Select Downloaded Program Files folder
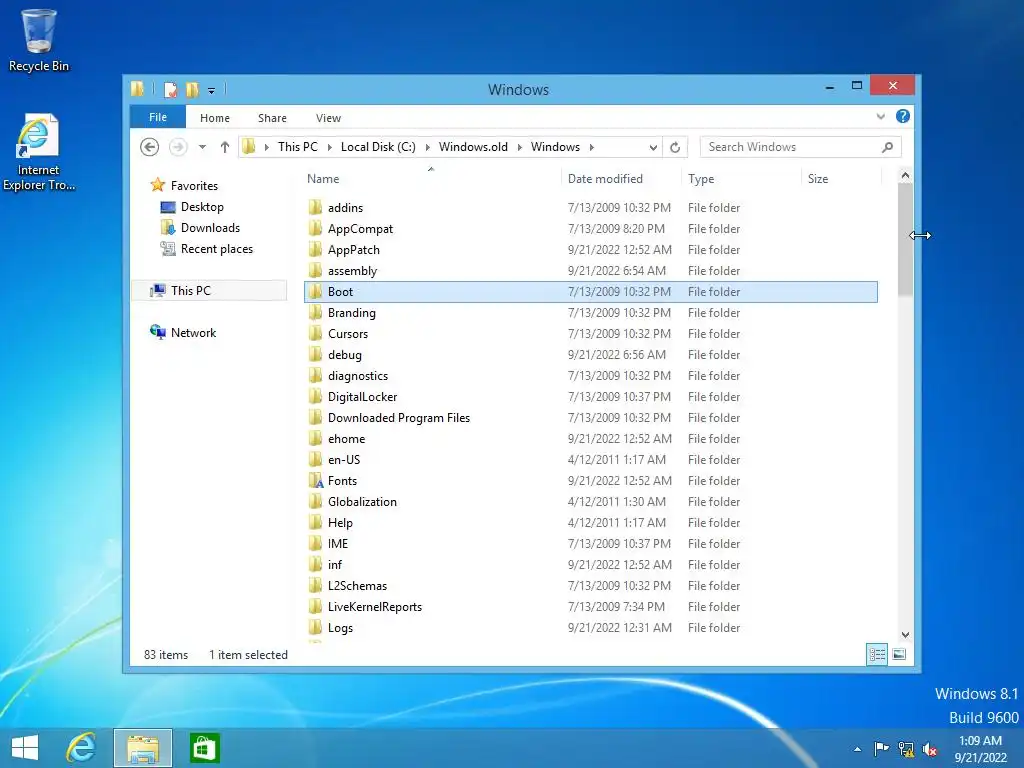 [x=399, y=418]
